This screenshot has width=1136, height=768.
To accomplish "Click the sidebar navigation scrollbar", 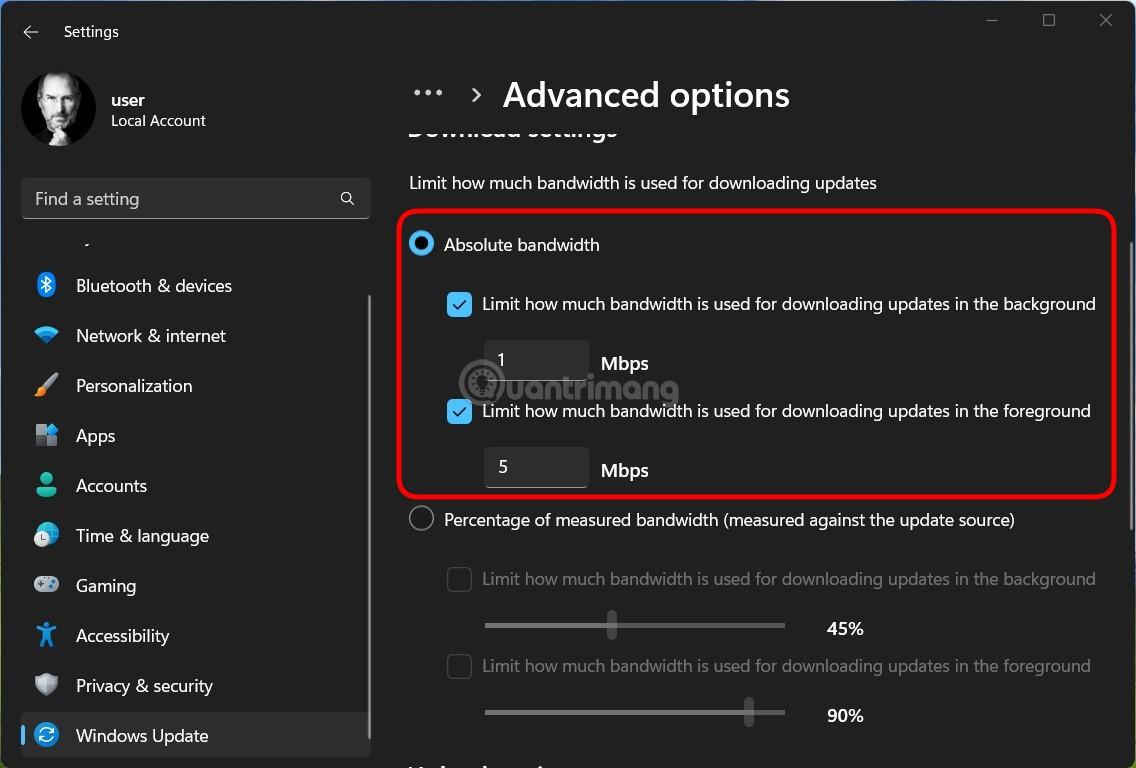I will click(x=369, y=516).
